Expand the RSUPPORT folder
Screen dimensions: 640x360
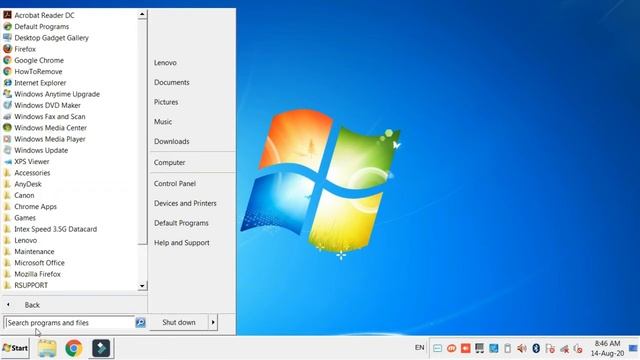[25, 285]
